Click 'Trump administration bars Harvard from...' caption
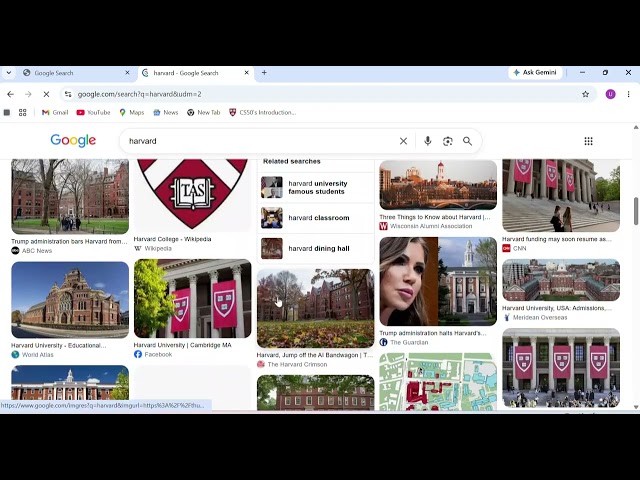Screen dimensions: 640x480 click(69, 242)
